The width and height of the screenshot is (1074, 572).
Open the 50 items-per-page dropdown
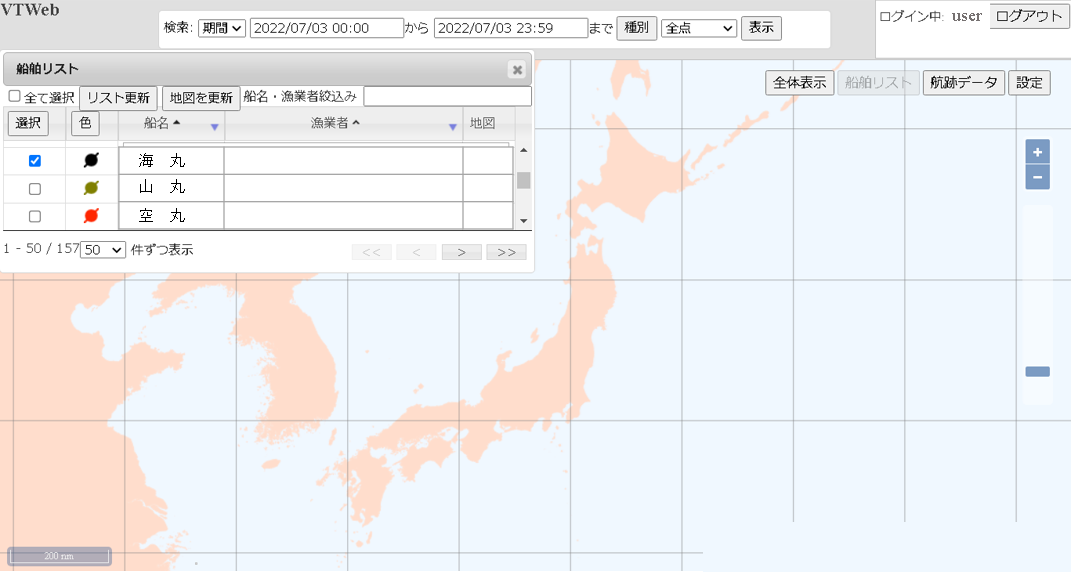tap(103, 250)
